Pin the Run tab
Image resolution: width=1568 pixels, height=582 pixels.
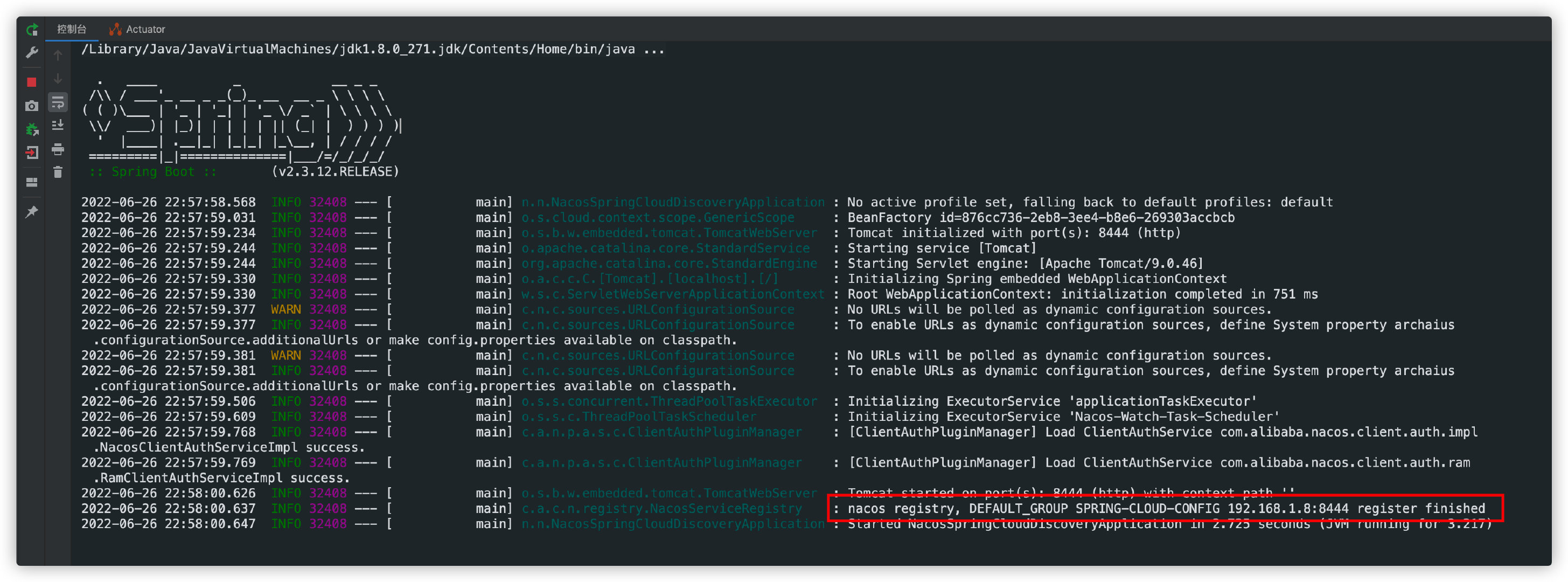point(32,212)
